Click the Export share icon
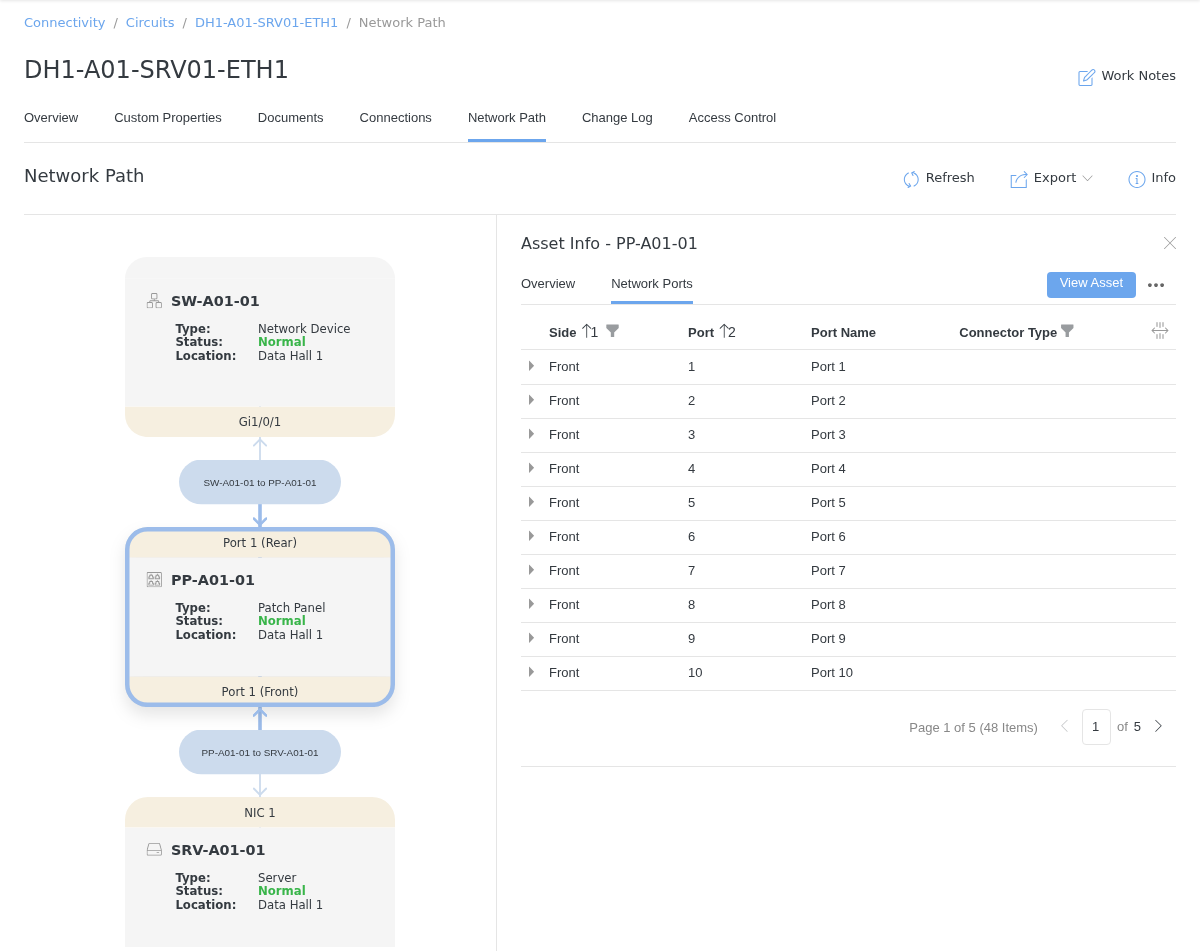Screen dimensions: 1200x952 click(1019, 179)
